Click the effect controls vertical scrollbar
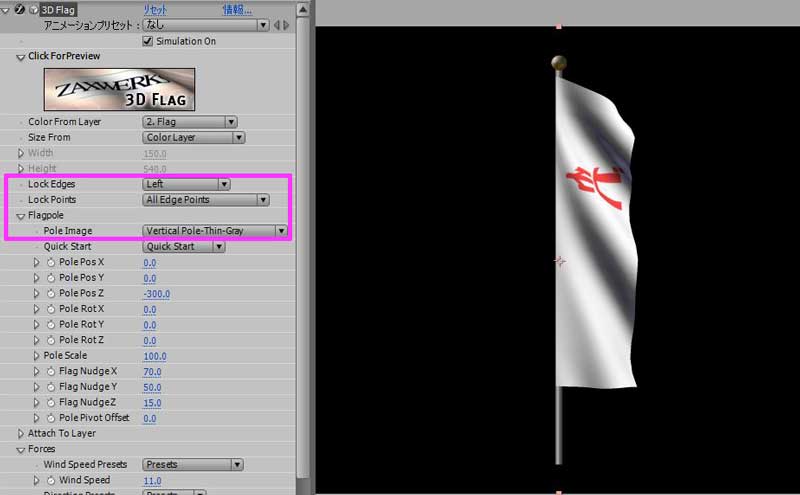Screen dimensions: 800x495 tap(303, 248)
